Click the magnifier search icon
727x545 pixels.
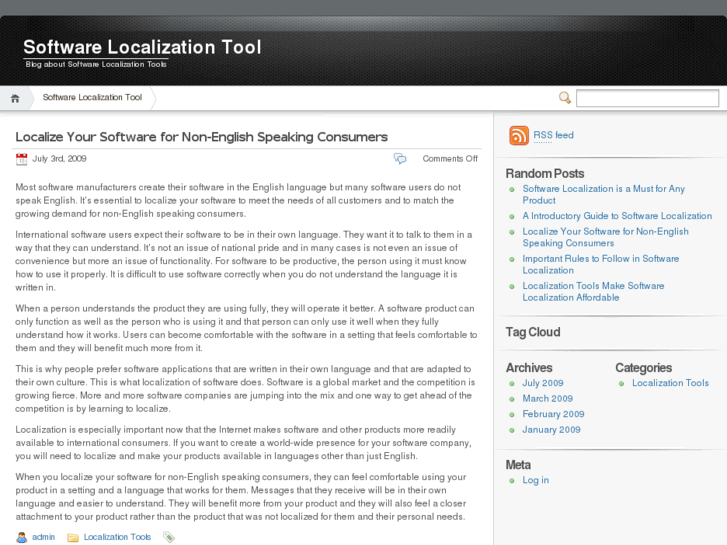click(565, 98)
